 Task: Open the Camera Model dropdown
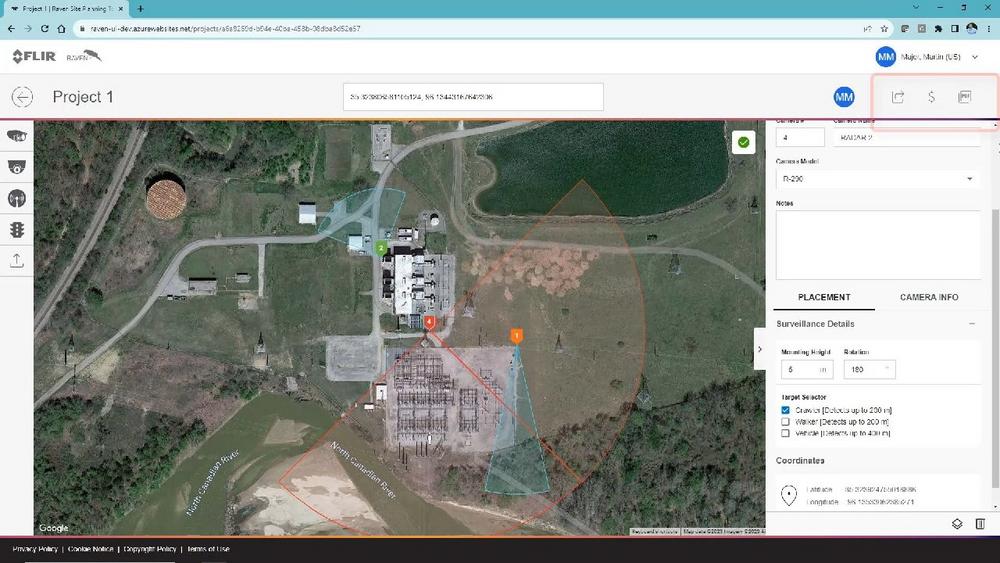(x=877, y=179)
